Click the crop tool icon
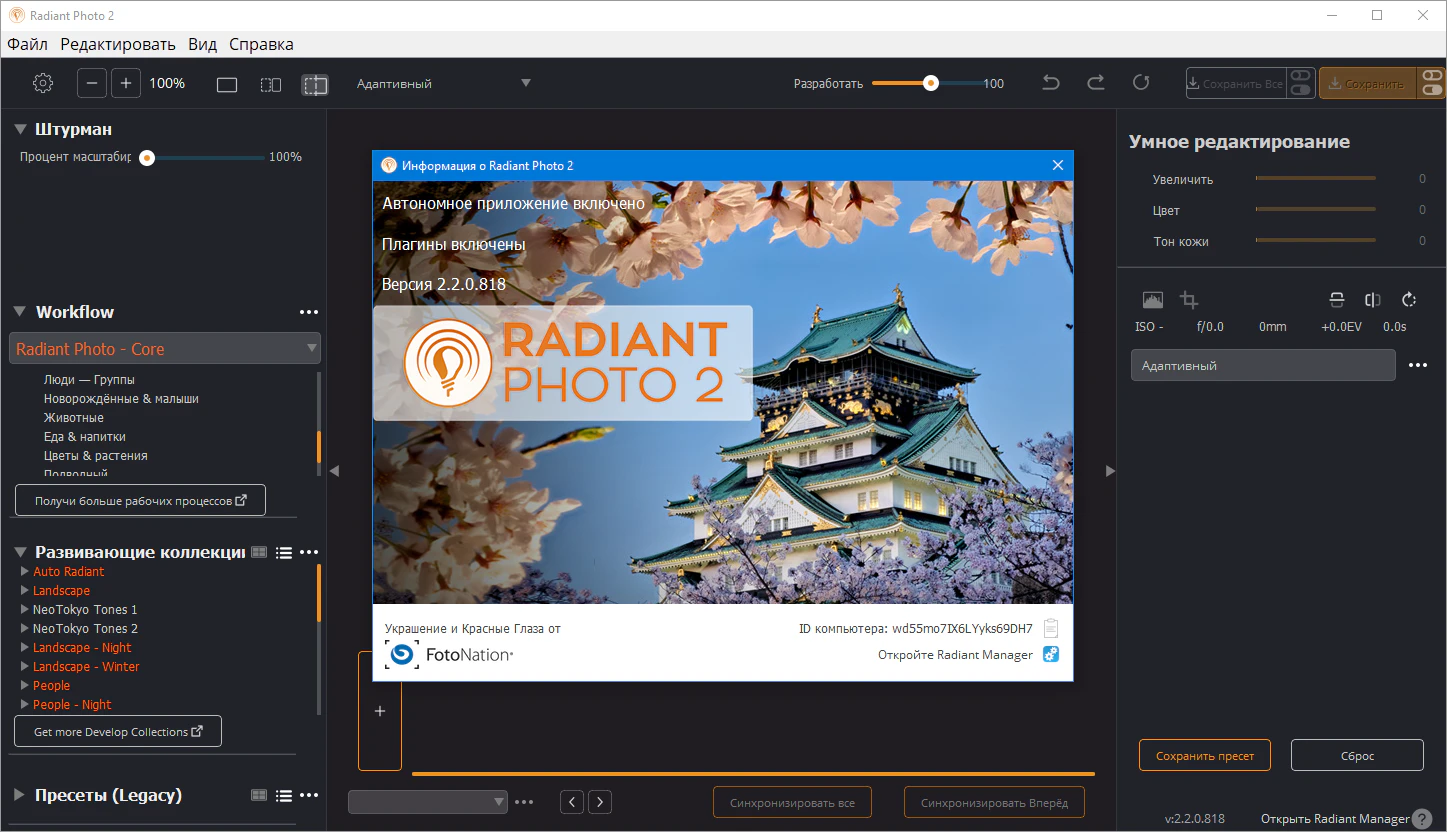The image size is (1447, 832). pos(1188,299)
